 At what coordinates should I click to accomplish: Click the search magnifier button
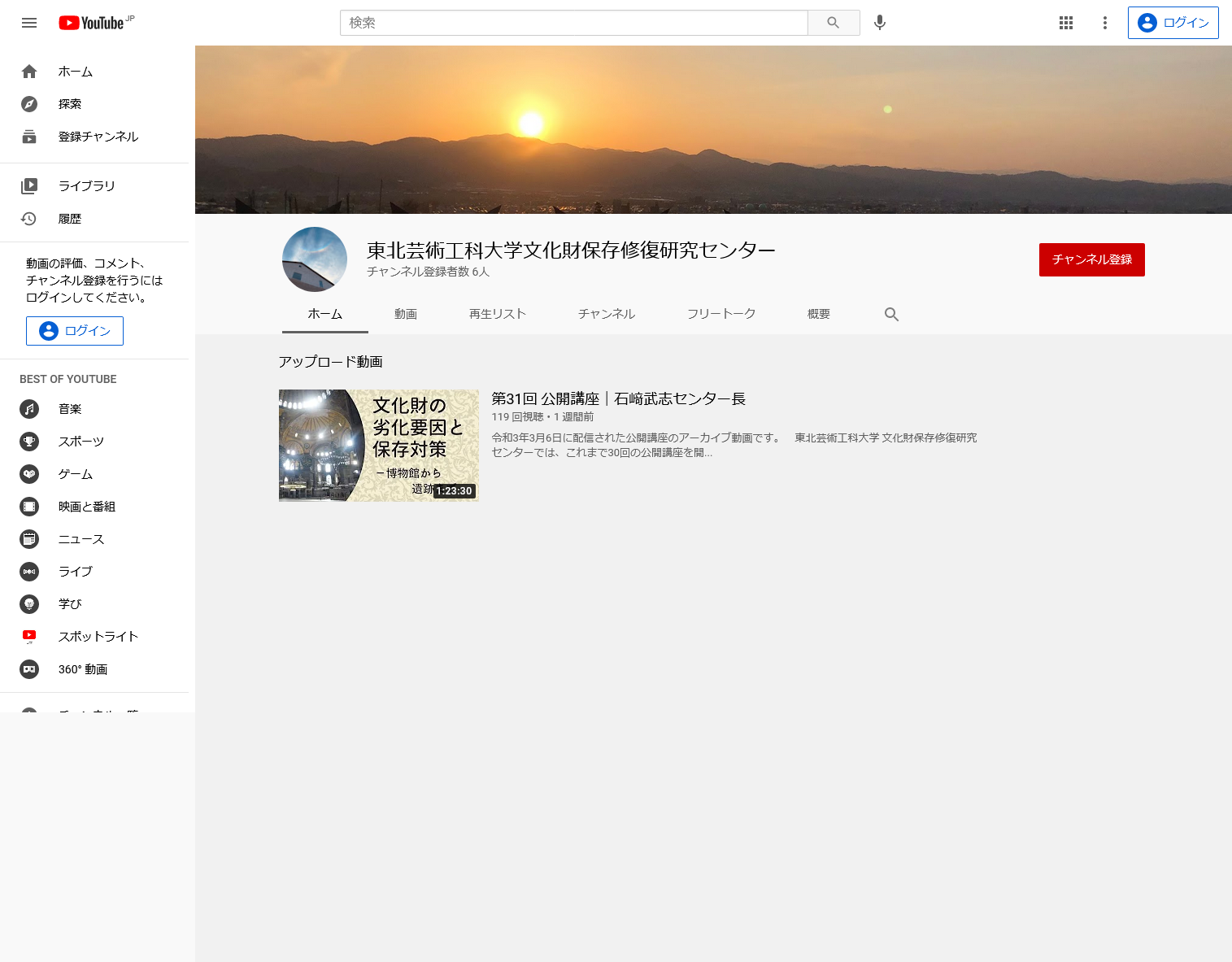[x=834, y=23]
